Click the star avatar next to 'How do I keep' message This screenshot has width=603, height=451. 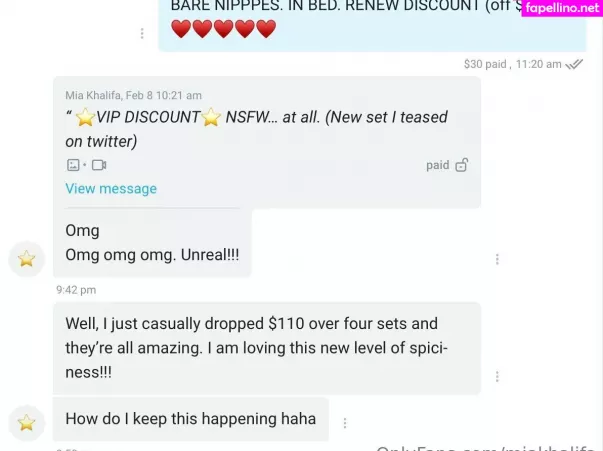27,423
